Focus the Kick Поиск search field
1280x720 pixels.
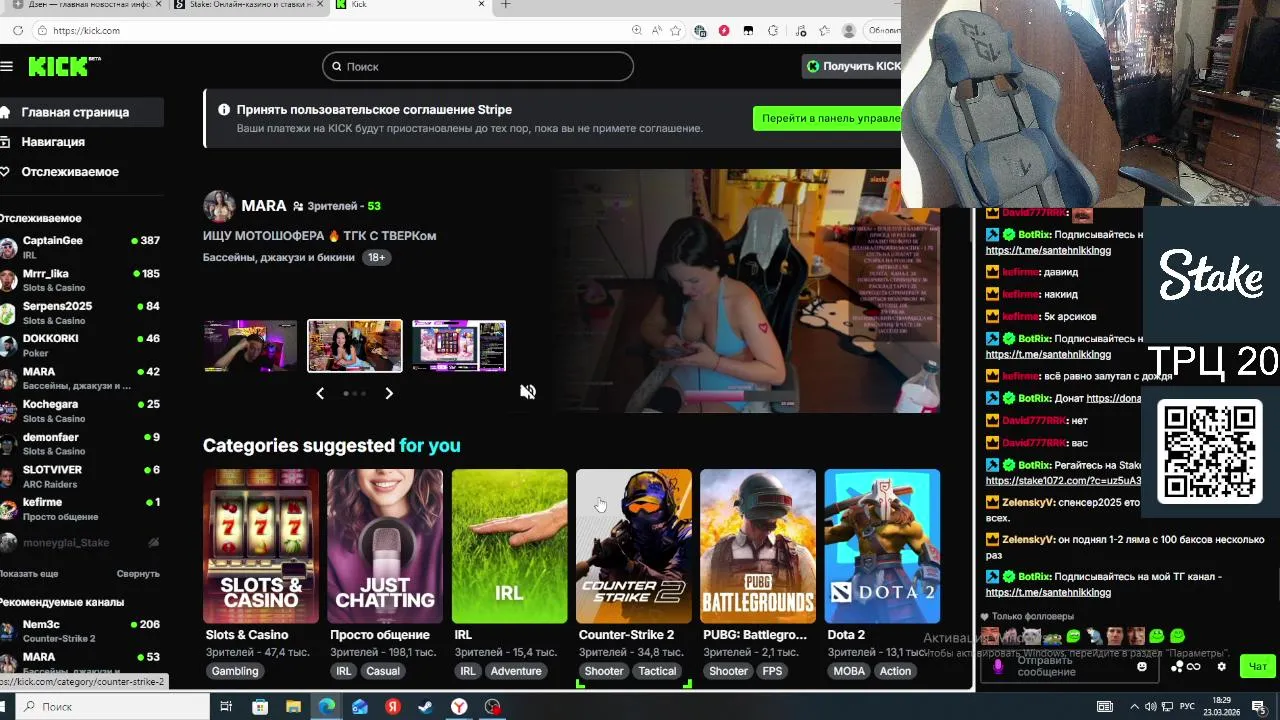point(478,67)
